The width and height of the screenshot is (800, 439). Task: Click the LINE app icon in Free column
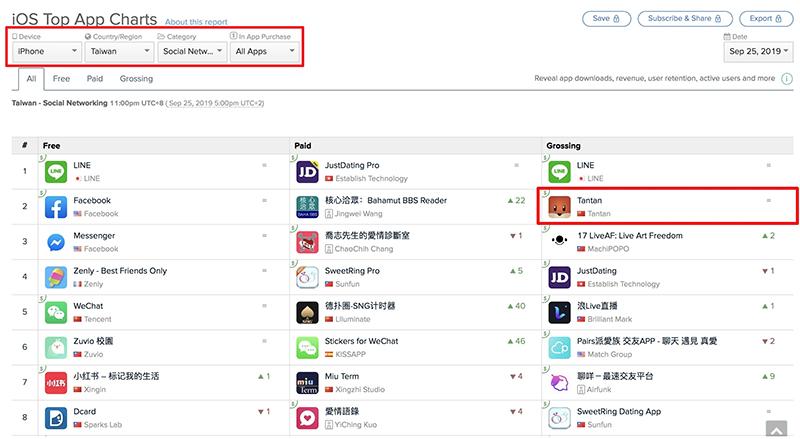[55, 172]
